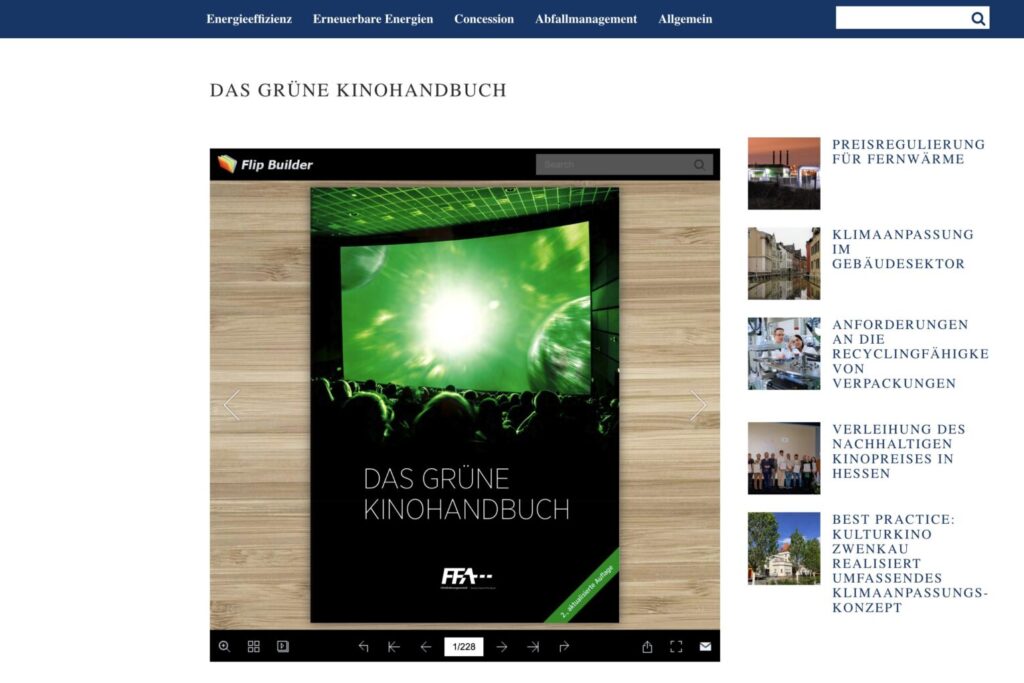Jump to the last page
Image resolution: width=1024 pixels, height=683 pixels.
pyautogui.click(x=533, y=647)
